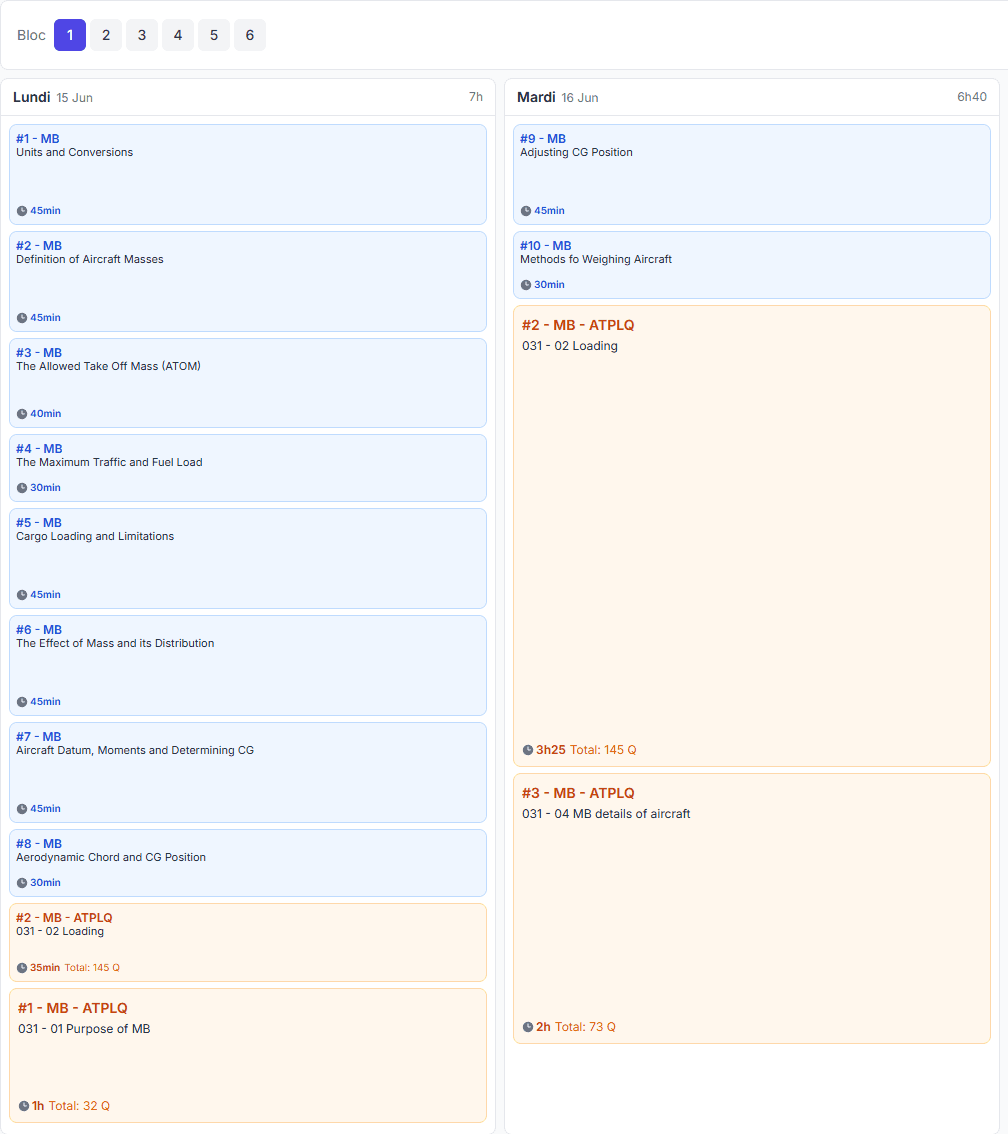Open Bloc 6 tab
Image resolution: width=1008 pixels, height=1134 pixels.
coord(249,35)
